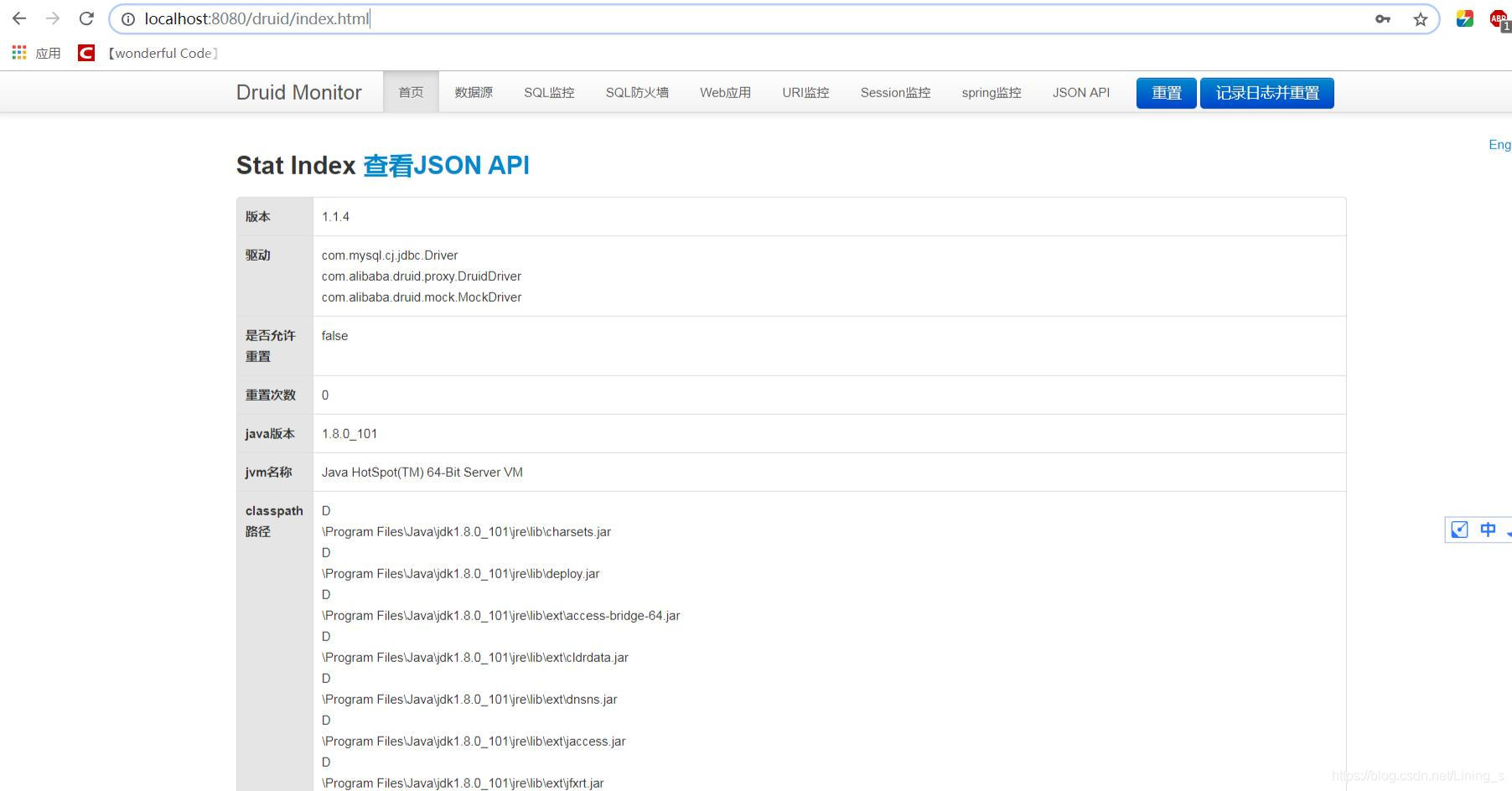The height and width of the screenshot is (791, 1512).
Task: Reload the page with refresh icon
Action: point(86,18)
